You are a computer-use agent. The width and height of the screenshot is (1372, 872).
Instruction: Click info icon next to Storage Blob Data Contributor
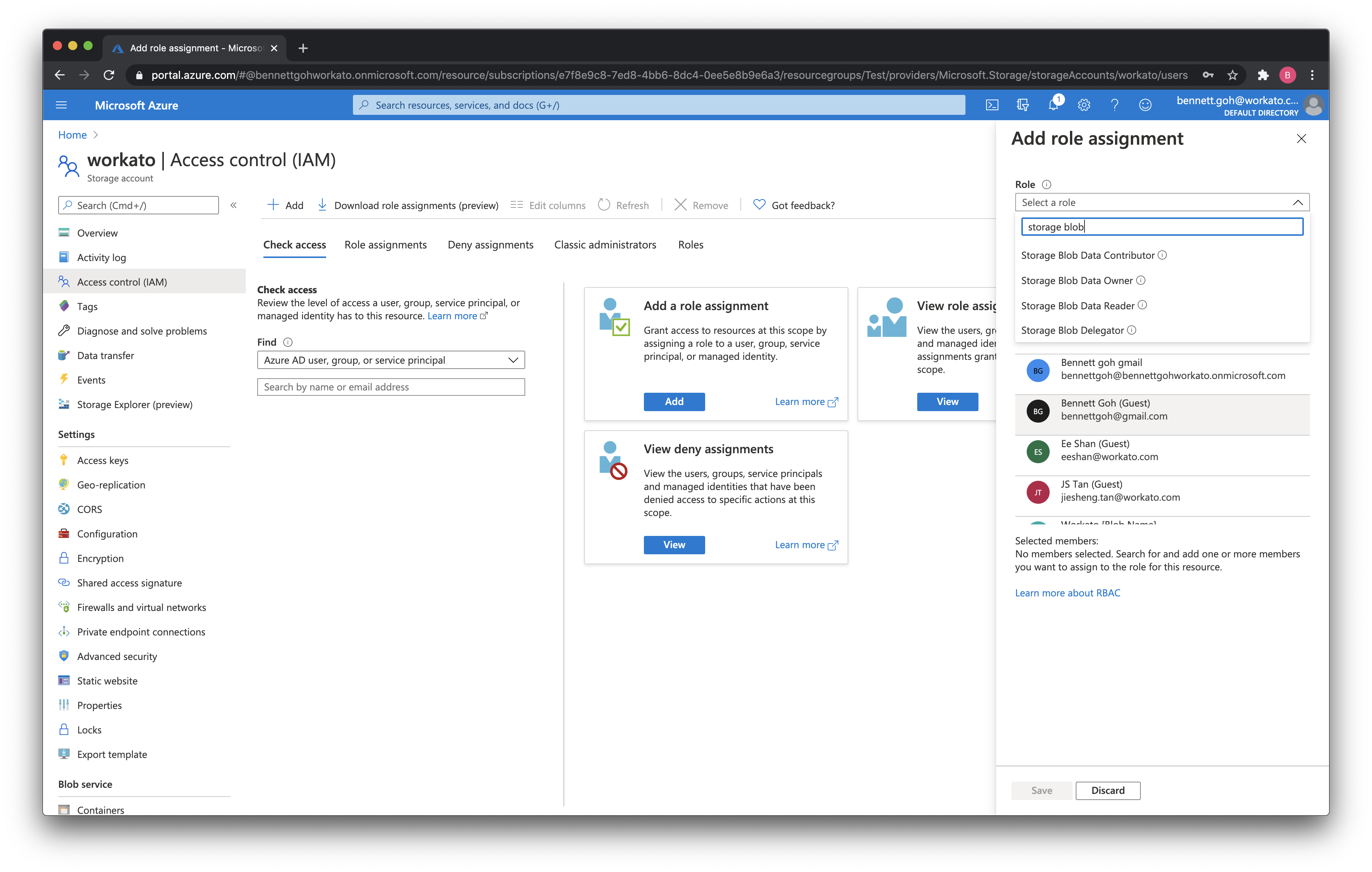coord(1162,255)
